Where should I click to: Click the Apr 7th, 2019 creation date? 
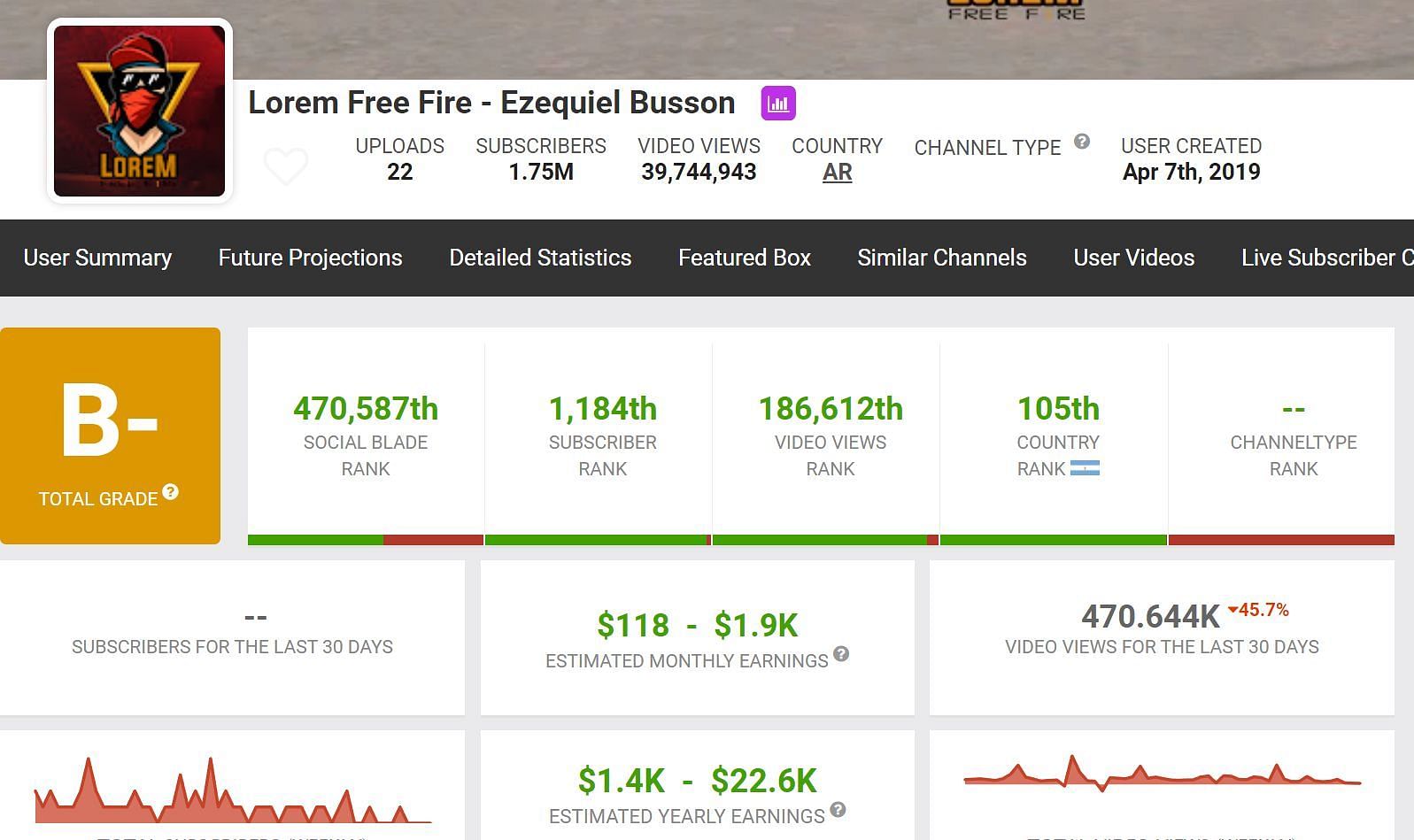1192,172
